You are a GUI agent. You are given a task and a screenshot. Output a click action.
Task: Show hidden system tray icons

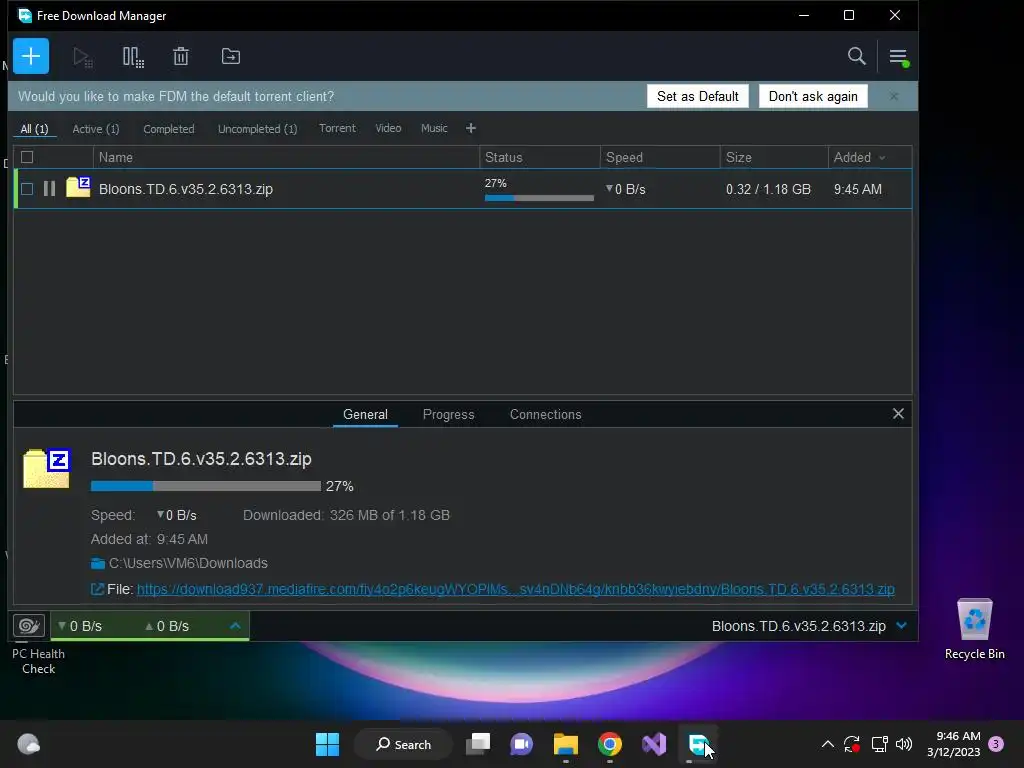[x=827, y=744]
